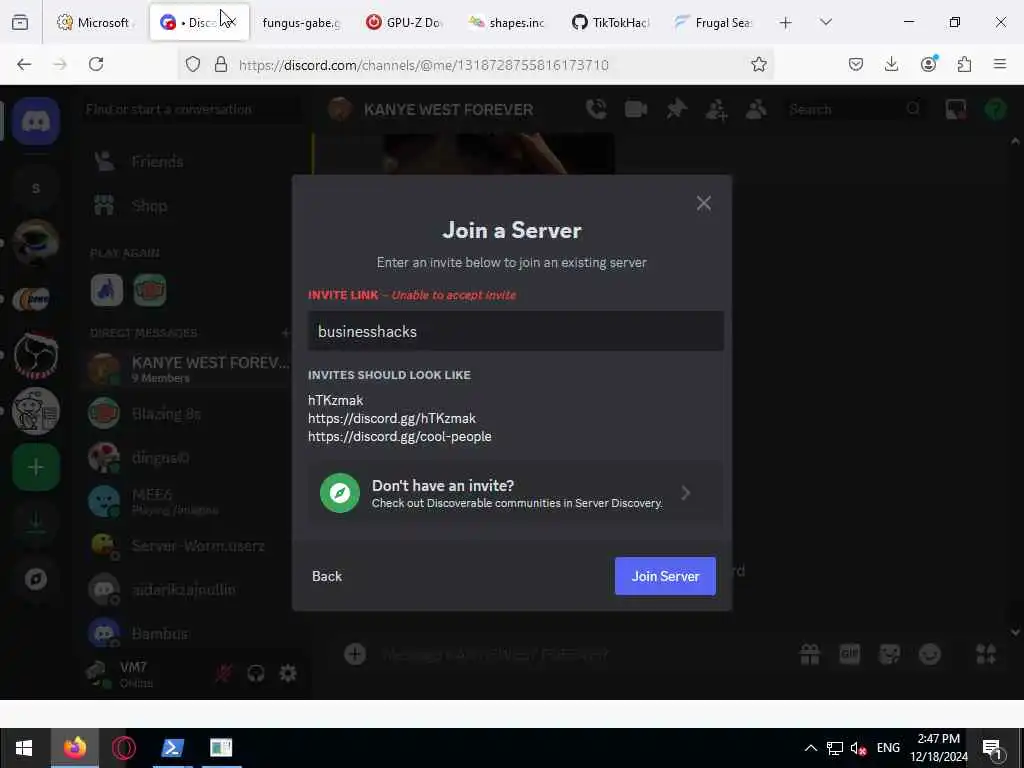Click the compass icon in the dialog
Image resolution: width=1024 pixels, height=768 pixels.
[340, 493]
